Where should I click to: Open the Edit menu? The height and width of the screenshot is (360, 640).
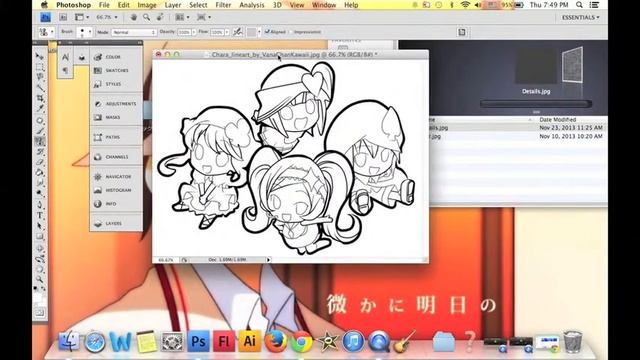pyautogui.click(x=123, y=5)
